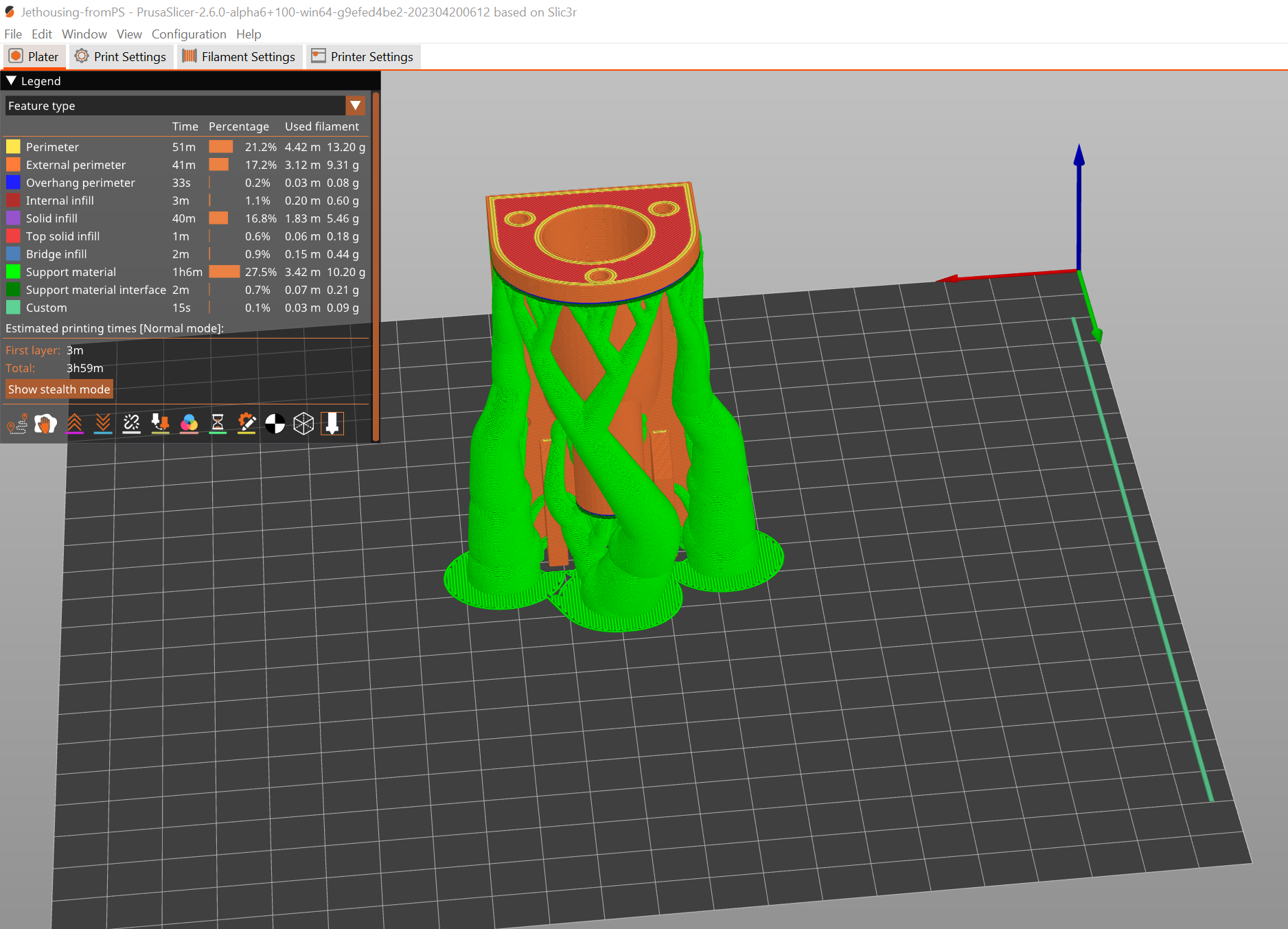This screenshot has width=1288, height=929.
Task: Toggle shells display in preview
Action: (x=303, y=424)
